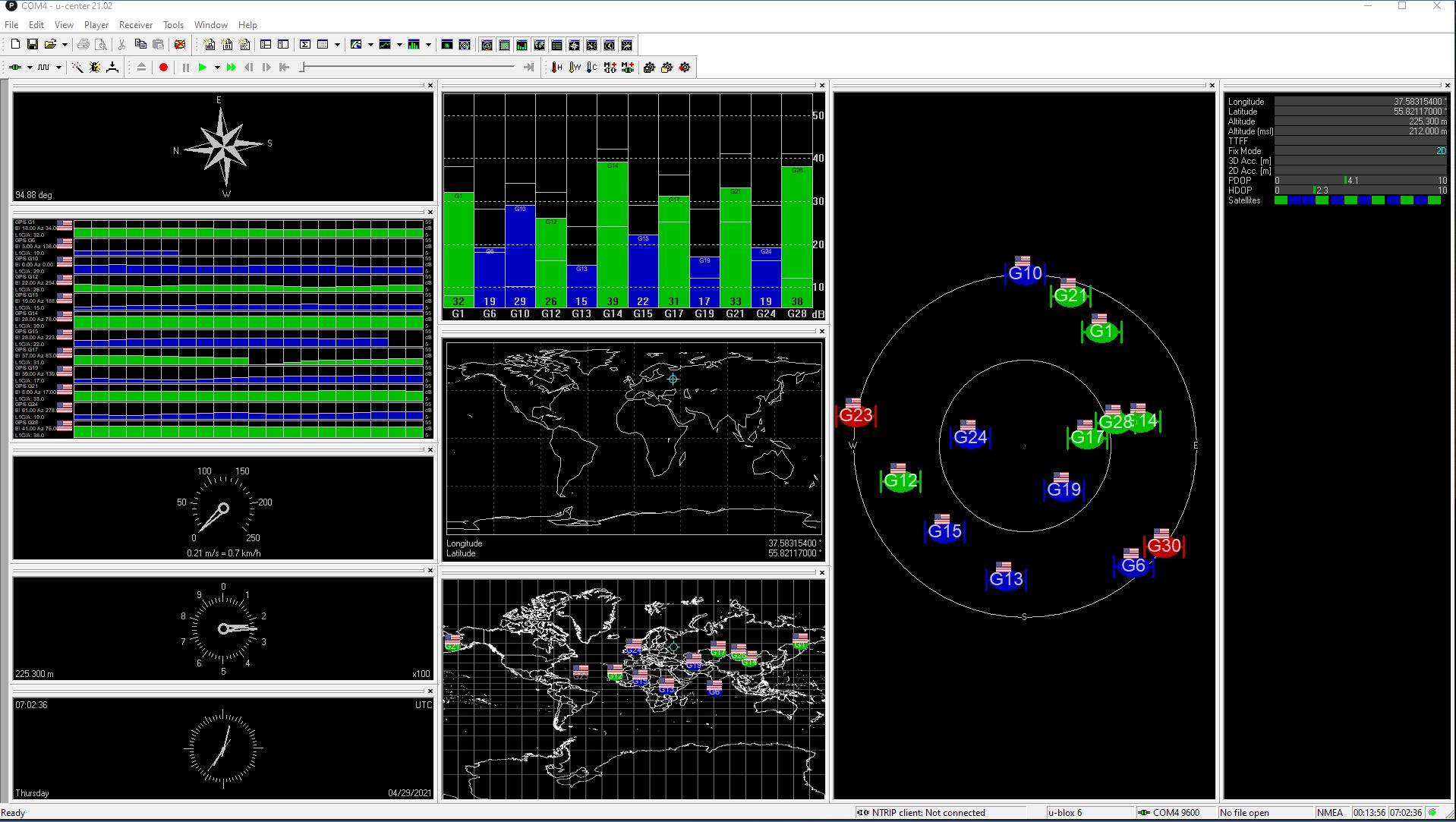
Task: Click the Debug messages bug icon
Action: tap(95, 68)
